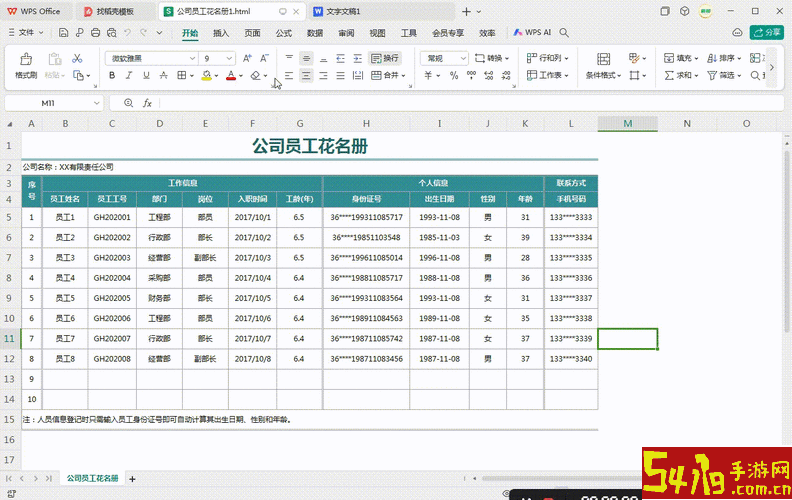Click the percent style icon
Screen dimensions: 792x500
(454, 75)
